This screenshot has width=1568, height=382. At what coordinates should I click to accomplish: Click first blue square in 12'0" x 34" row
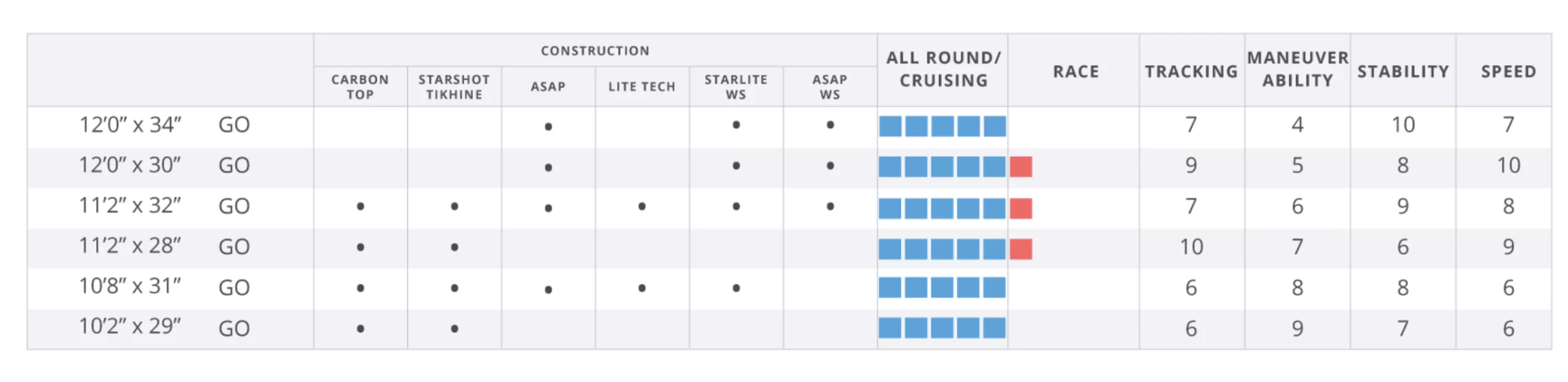(x=890, y=126)
